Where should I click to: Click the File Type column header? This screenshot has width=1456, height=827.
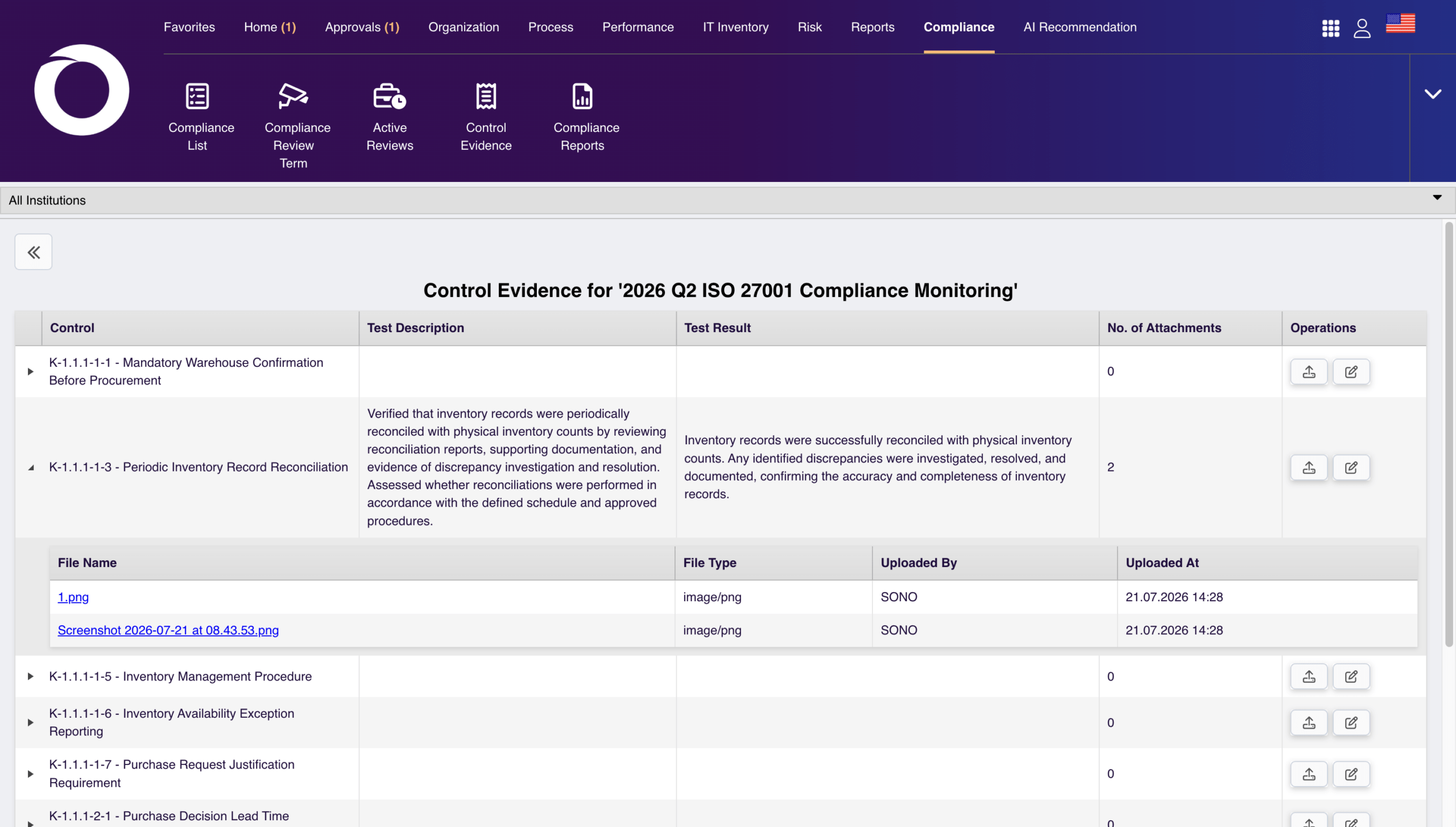coord(774,563)
